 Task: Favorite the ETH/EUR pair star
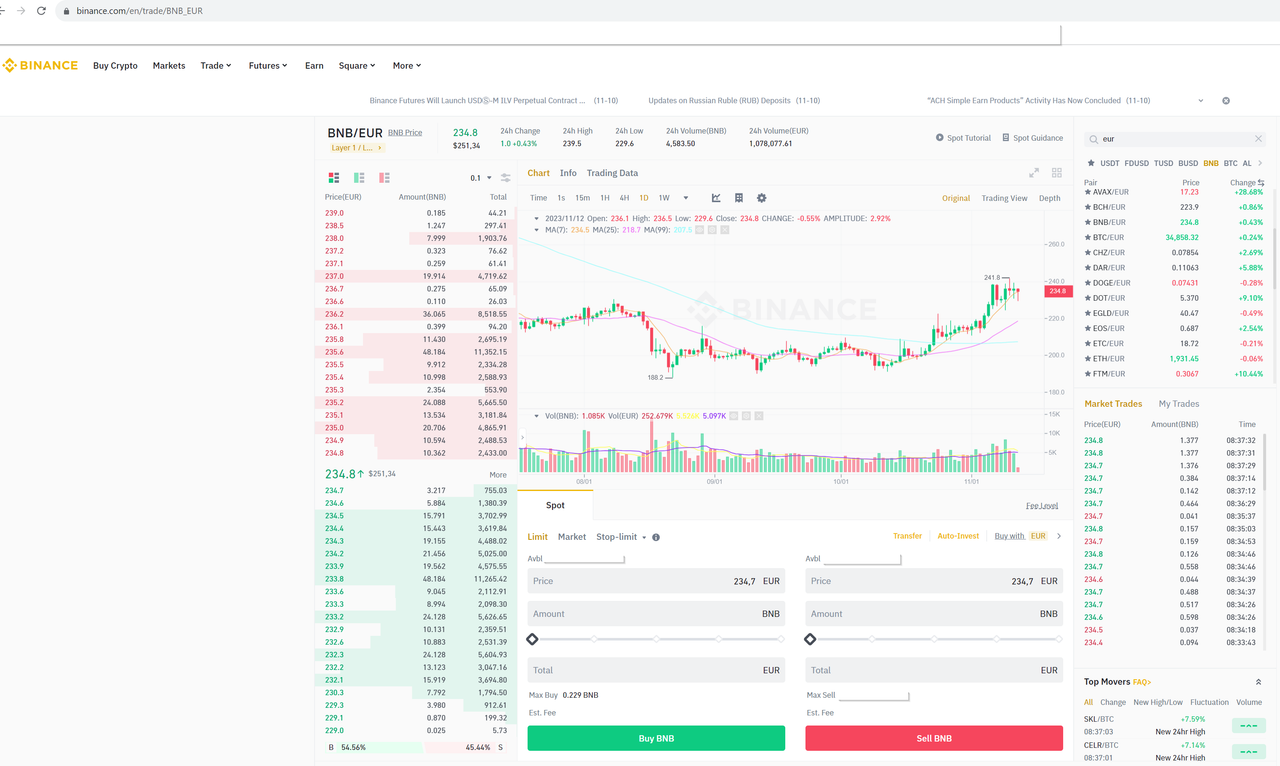pyautogui.click(x=1089, y=358)
